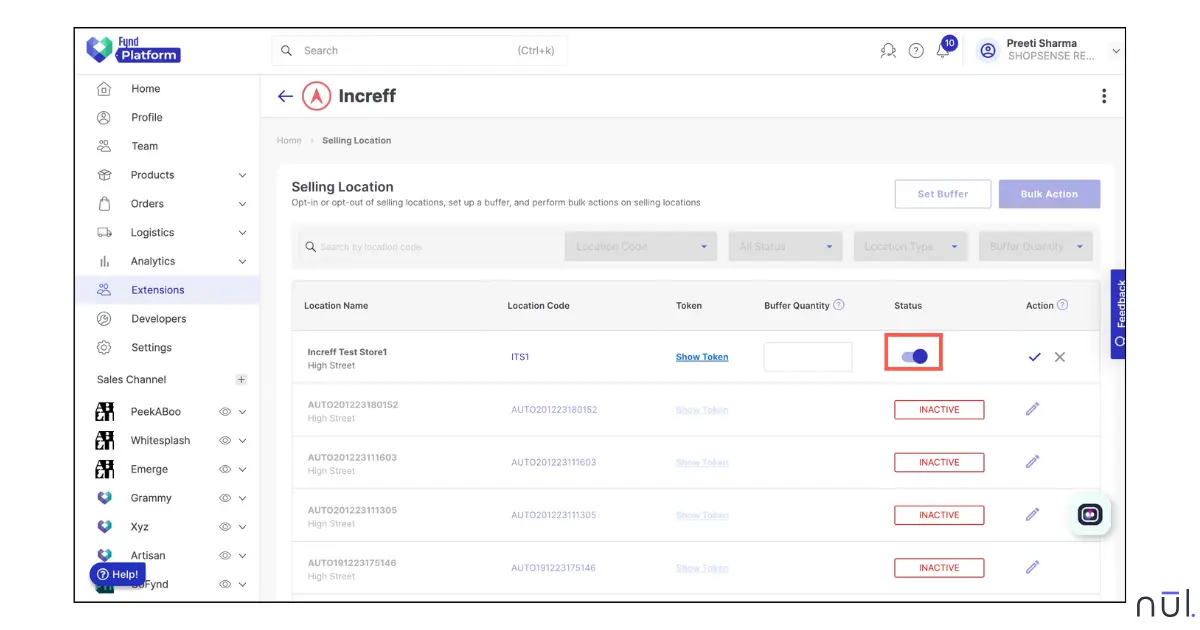Expand the Analytics menu chevron

(x=242, y=262)
